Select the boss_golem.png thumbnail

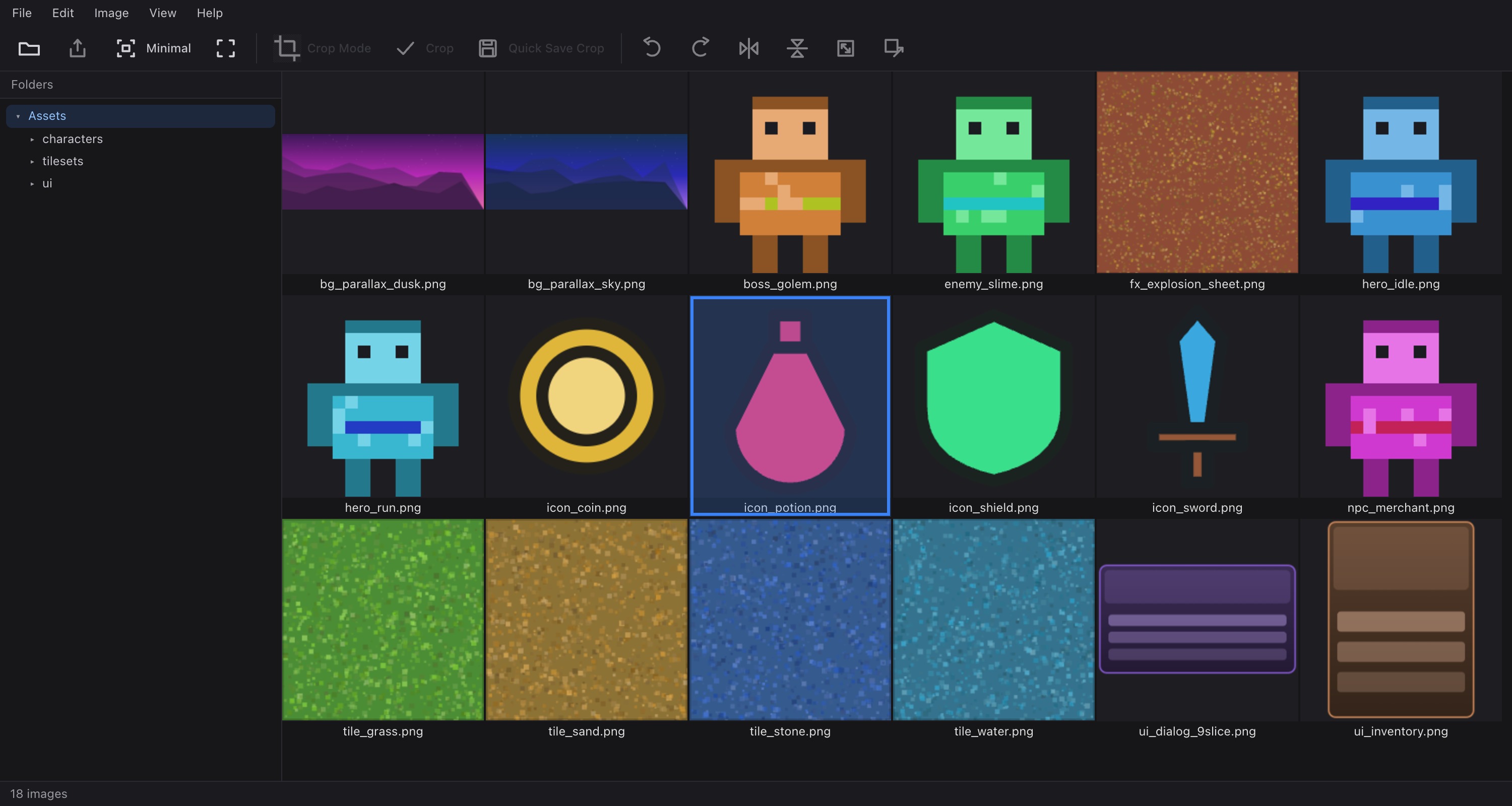[x=790, y=172]
